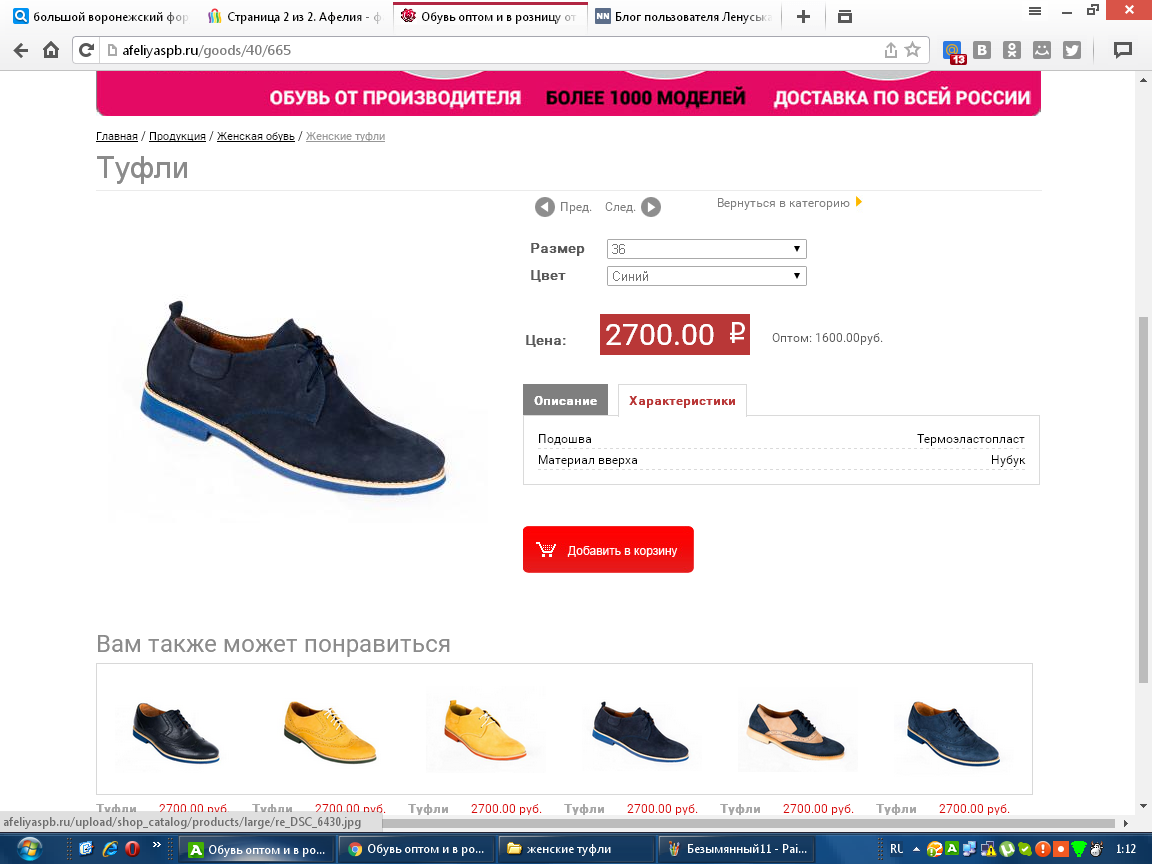Open the Размер size dropdown
Viewport: 1152px width, 864px height.
tap(706, 249)
